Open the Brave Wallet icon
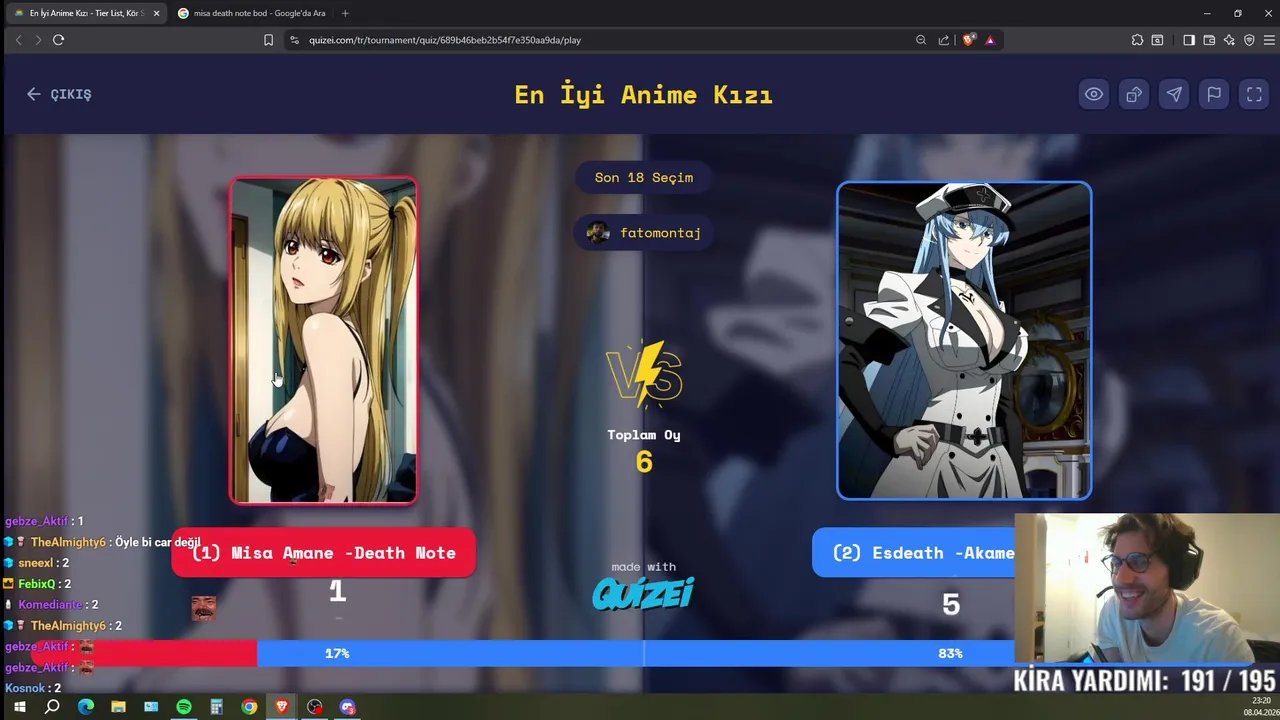This screenshot has height=720, width=1280. pos(1209,40)
